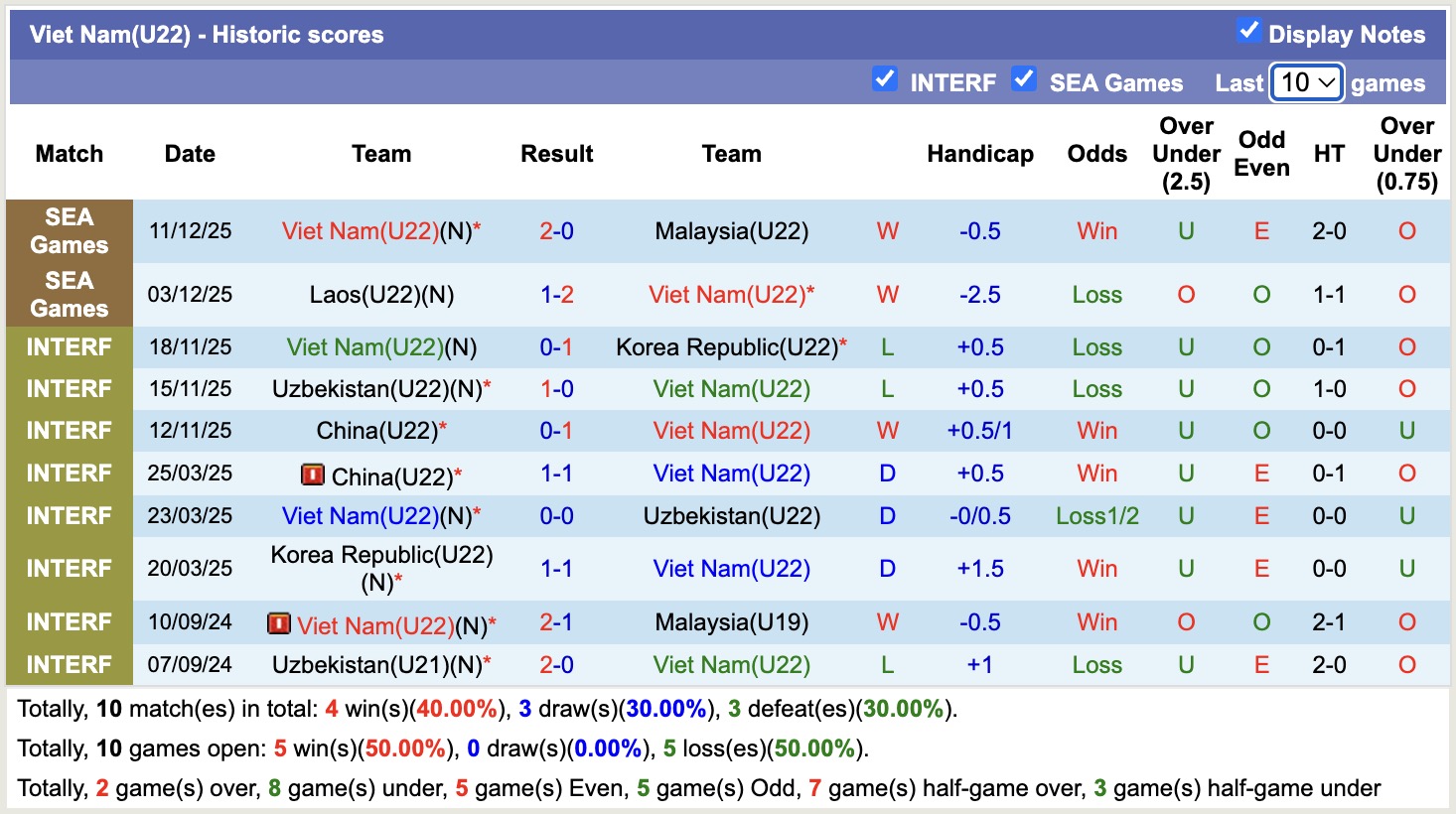Open the Malaysia(U19) opponent link
Viewport: 1456px width, 814px height.
click(x=731, y=623)
